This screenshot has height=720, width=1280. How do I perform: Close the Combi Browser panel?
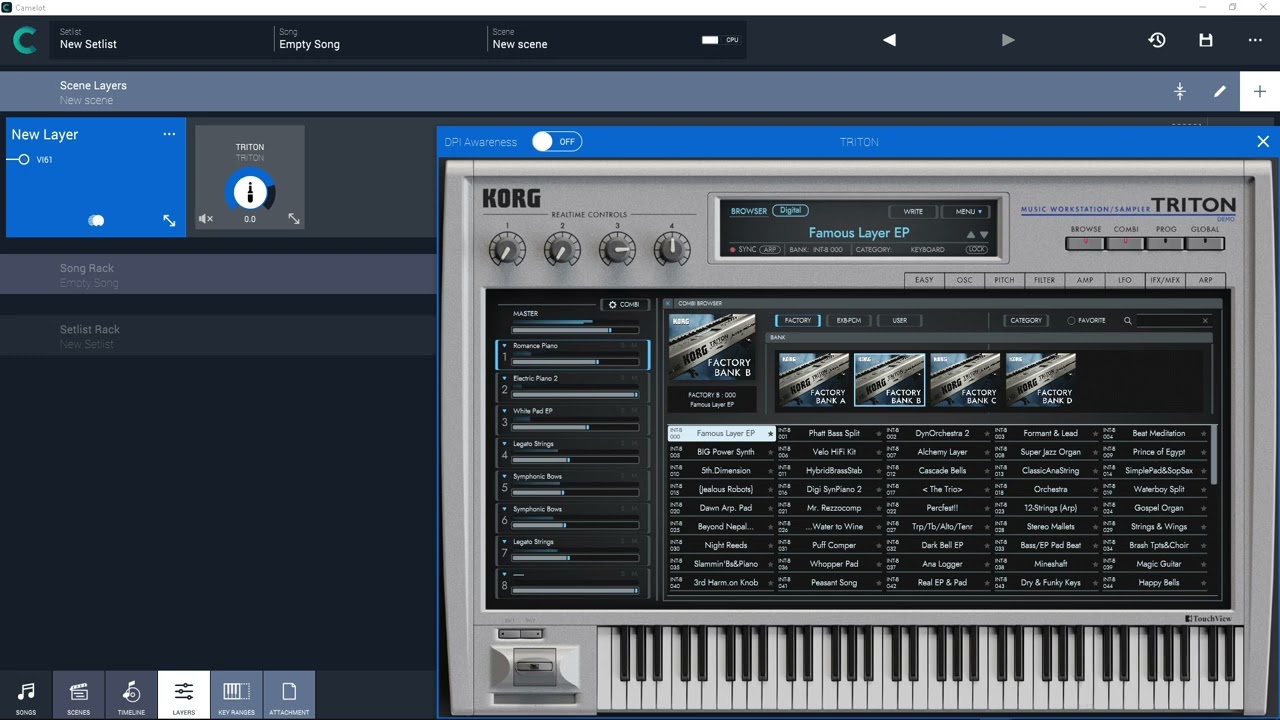(669, 303)
